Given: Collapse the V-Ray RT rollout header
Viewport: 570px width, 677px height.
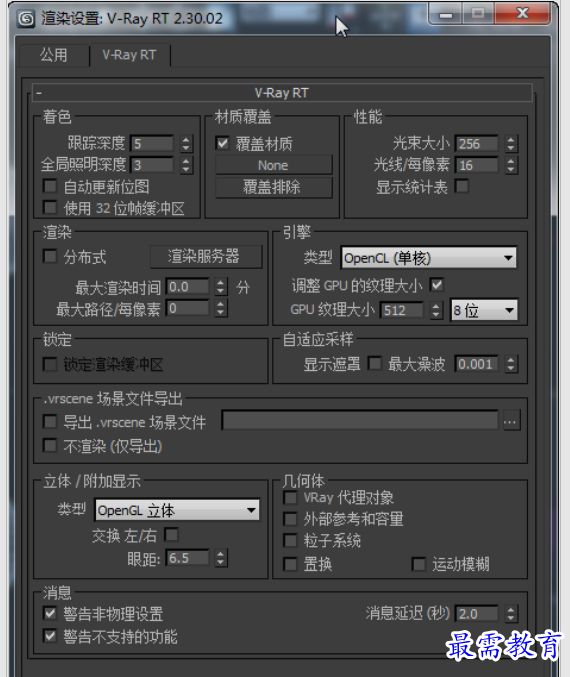Looking at the screenshot, I should click(282, 93).
